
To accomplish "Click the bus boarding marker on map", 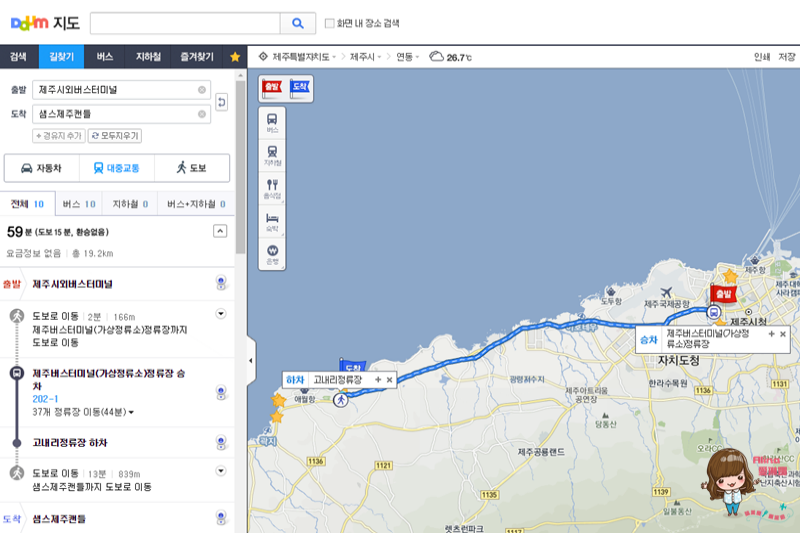I will [714, 312].
